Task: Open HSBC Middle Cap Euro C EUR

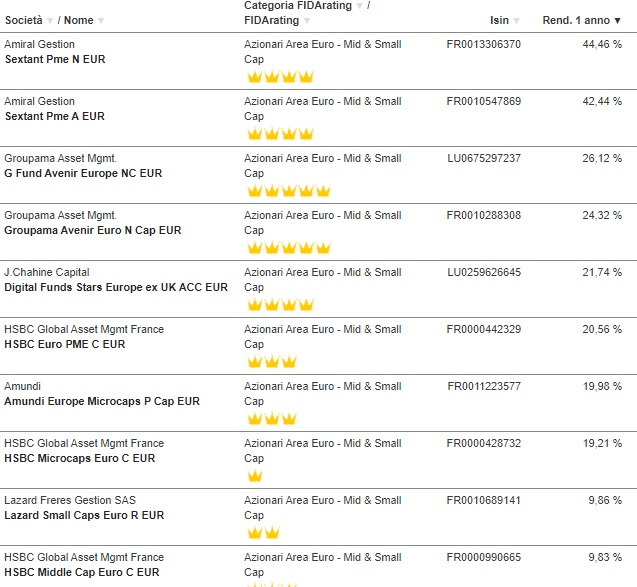Action: [82, 572]
